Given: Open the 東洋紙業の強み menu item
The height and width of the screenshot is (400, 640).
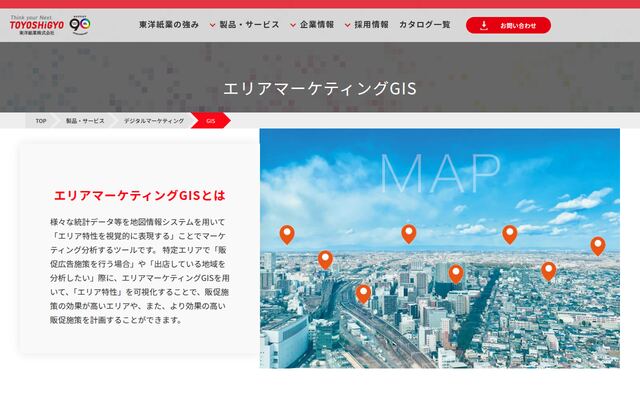Looking at the screenshot, I should (x=169, y=25).
